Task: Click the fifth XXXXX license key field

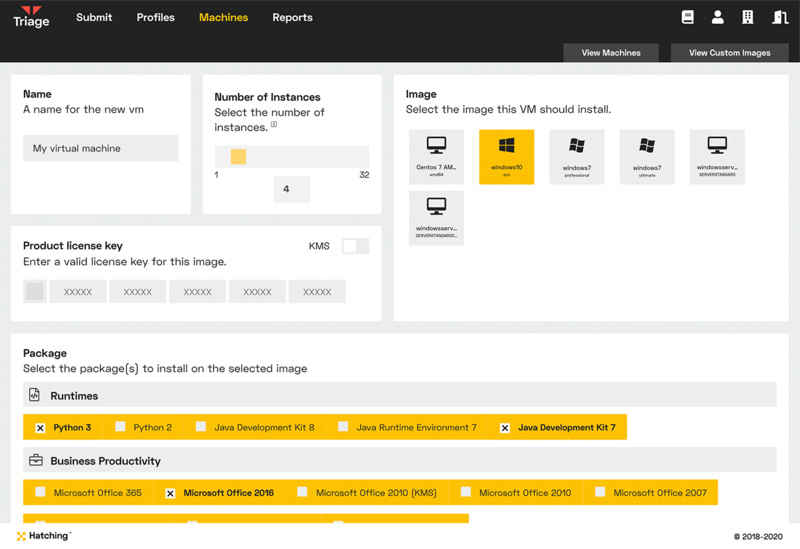Action: coord(317,292)
